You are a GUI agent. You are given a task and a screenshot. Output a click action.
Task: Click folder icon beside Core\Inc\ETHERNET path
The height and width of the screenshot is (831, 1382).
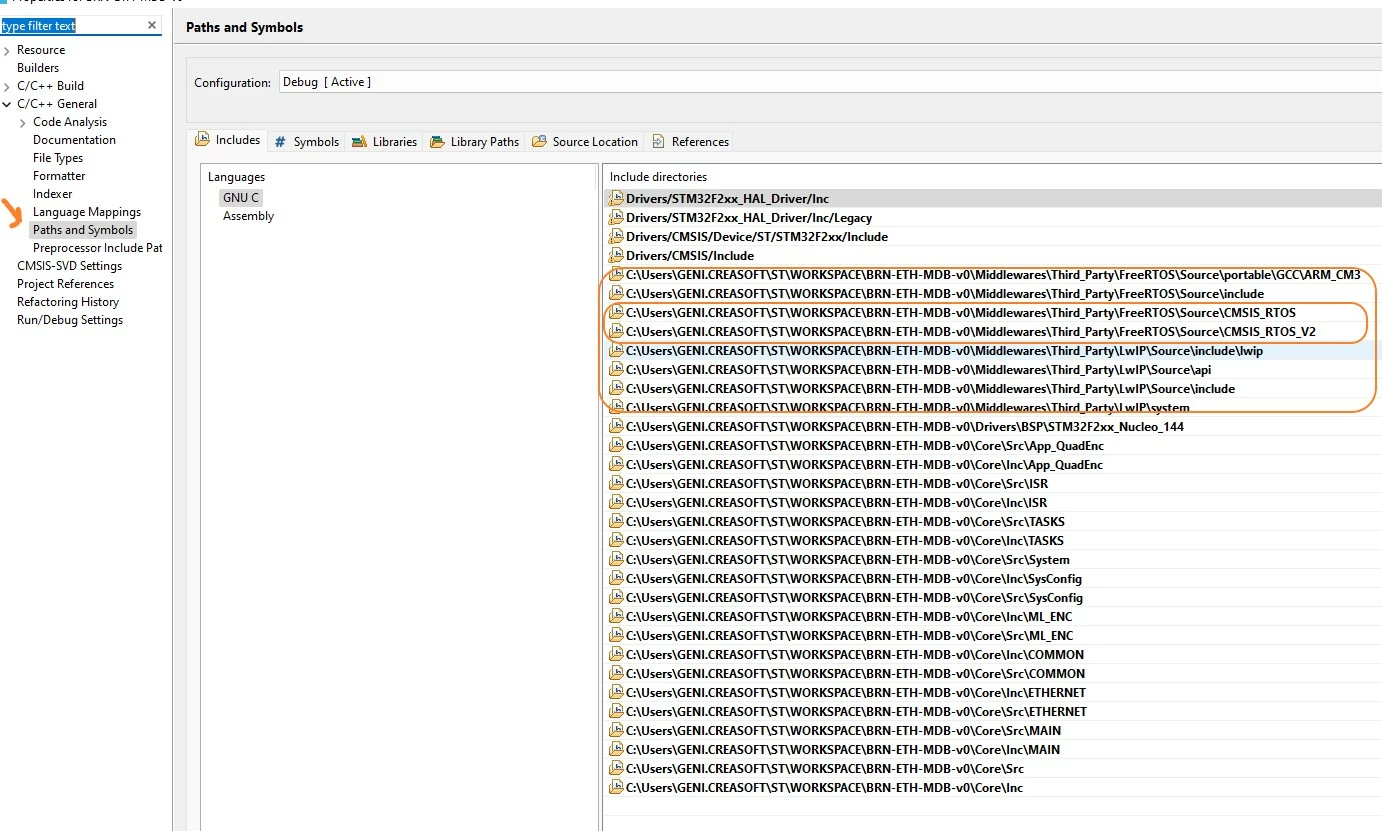[616, 693]
